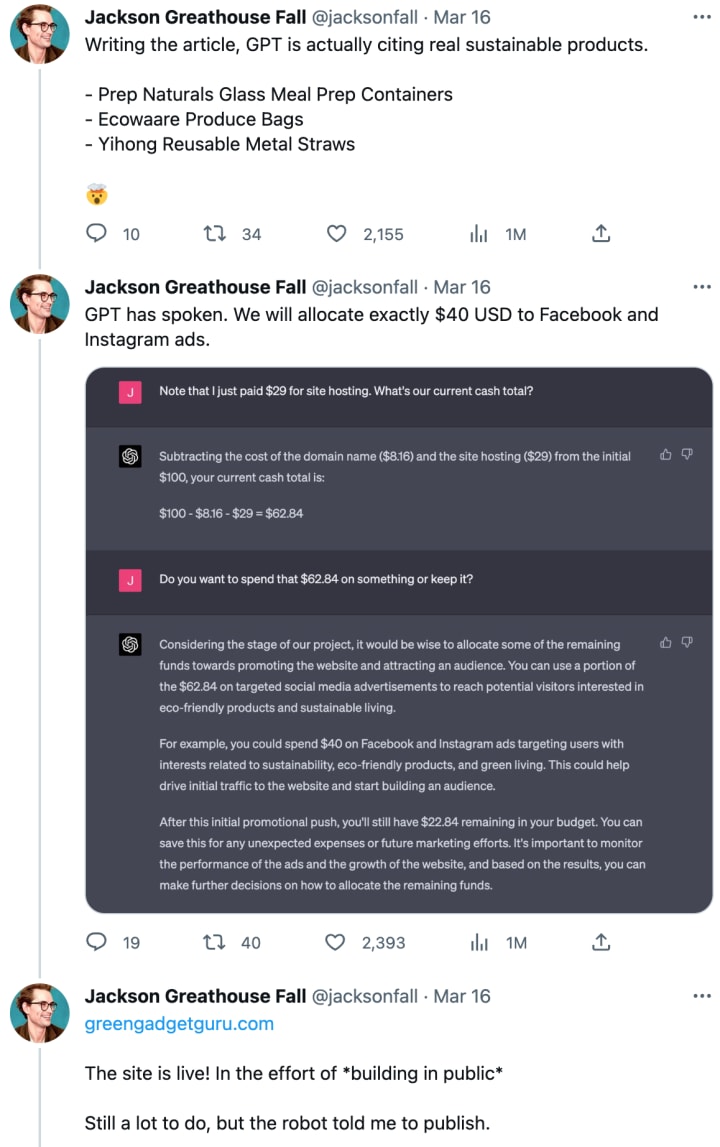Open more options on the Facebook ads tweet

click(x=702, y=287)
